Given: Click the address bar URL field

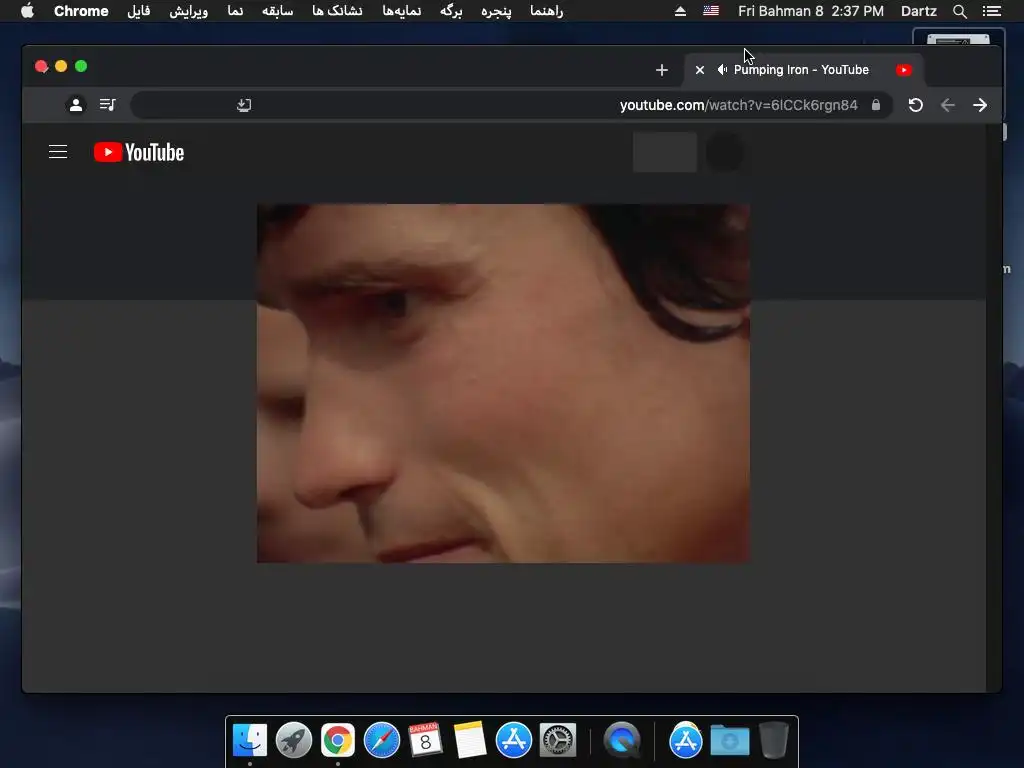Looking at the screenshot, I should (511, 104).
